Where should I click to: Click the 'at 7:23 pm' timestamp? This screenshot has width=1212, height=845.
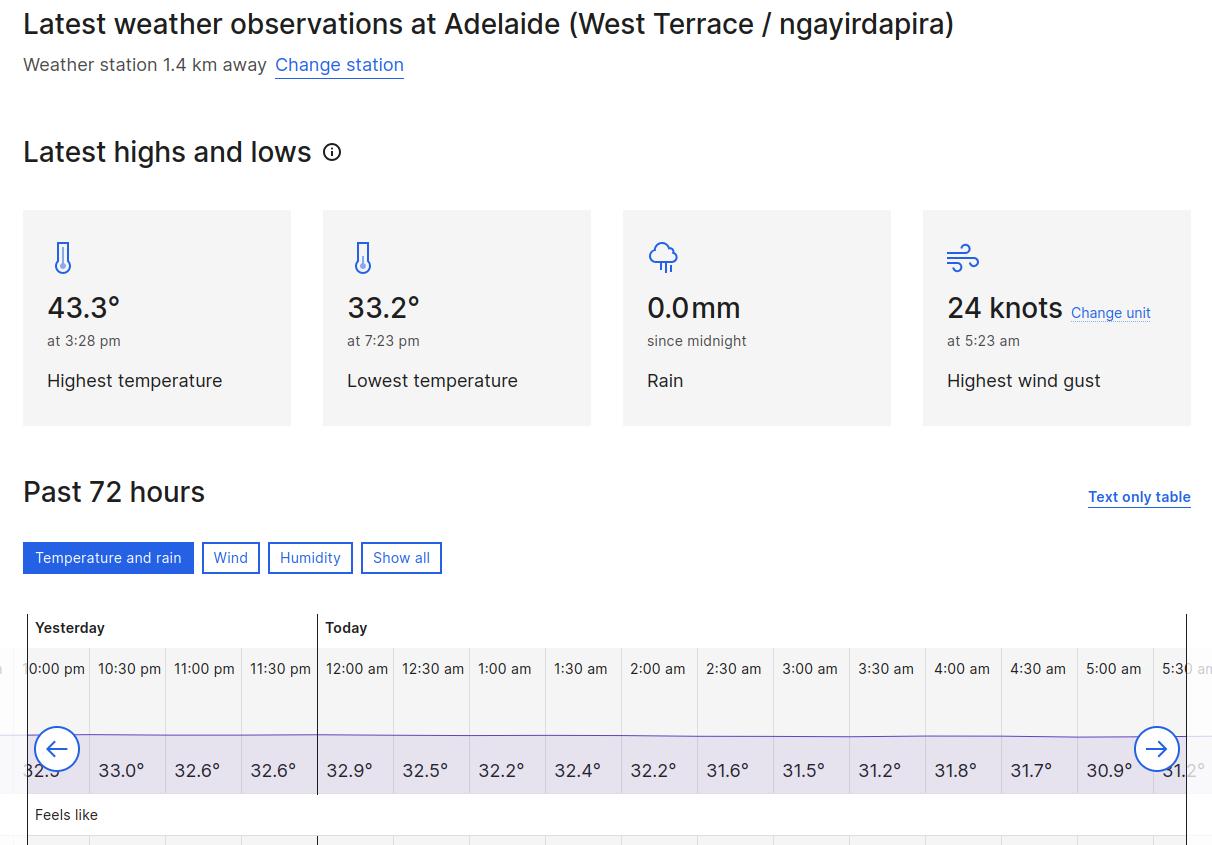[383, 341]
